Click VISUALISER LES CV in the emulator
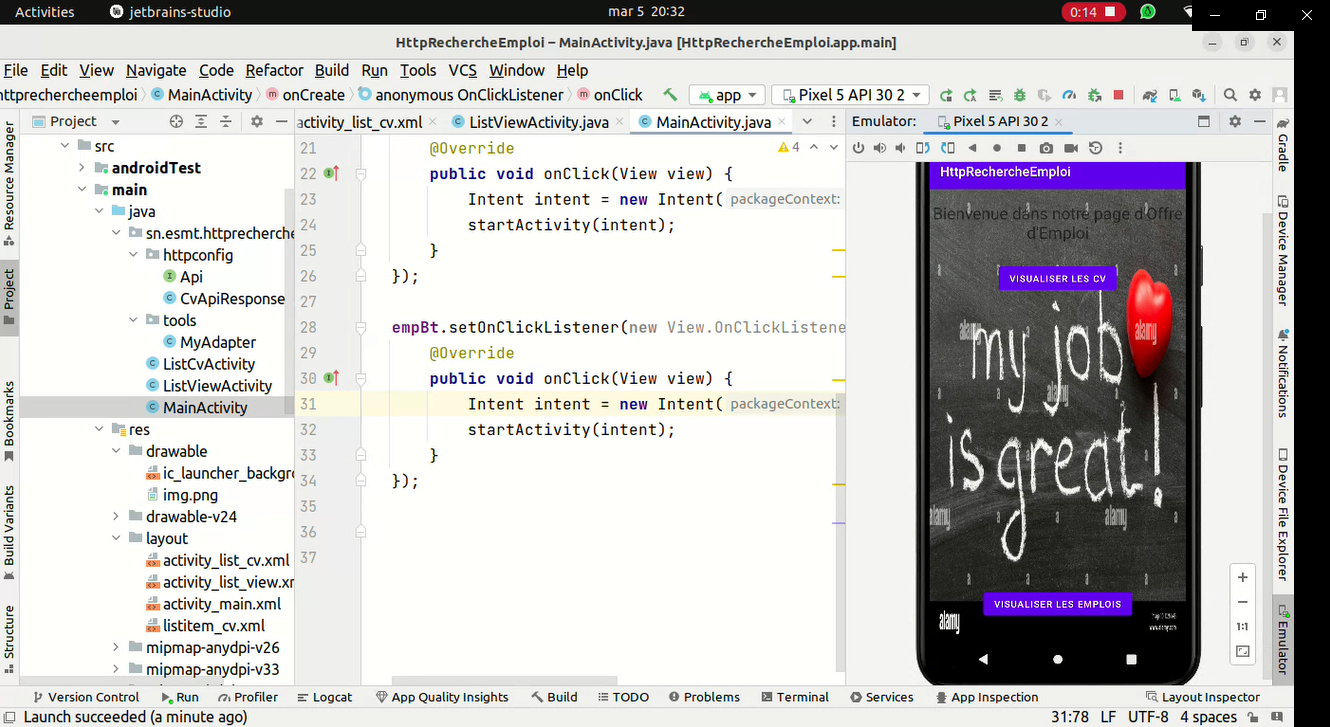The width and height of the screenshot is (1330, 727). (x=1057, y=278)
